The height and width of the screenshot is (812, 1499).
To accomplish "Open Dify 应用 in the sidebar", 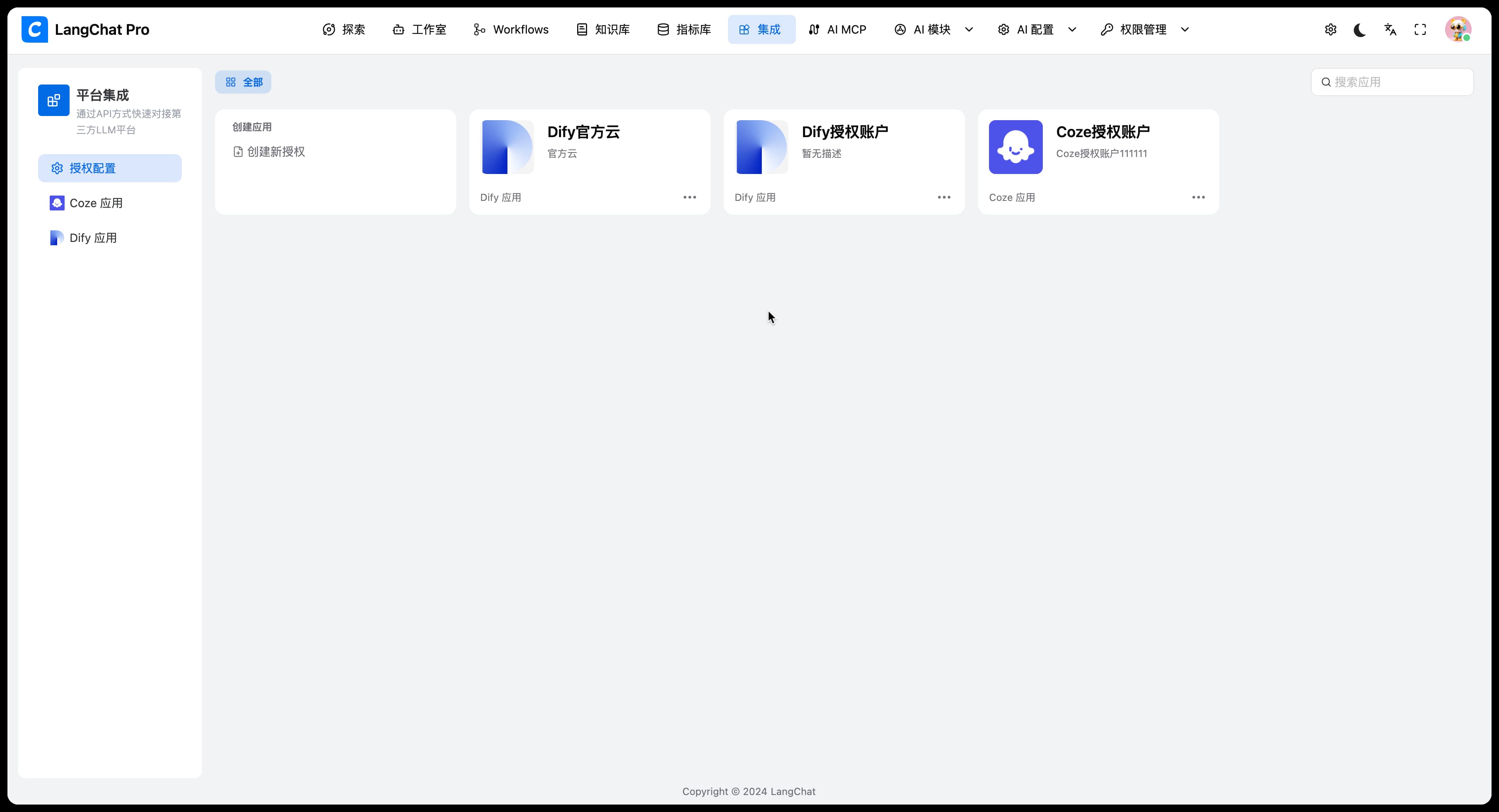I will (110, 238).
